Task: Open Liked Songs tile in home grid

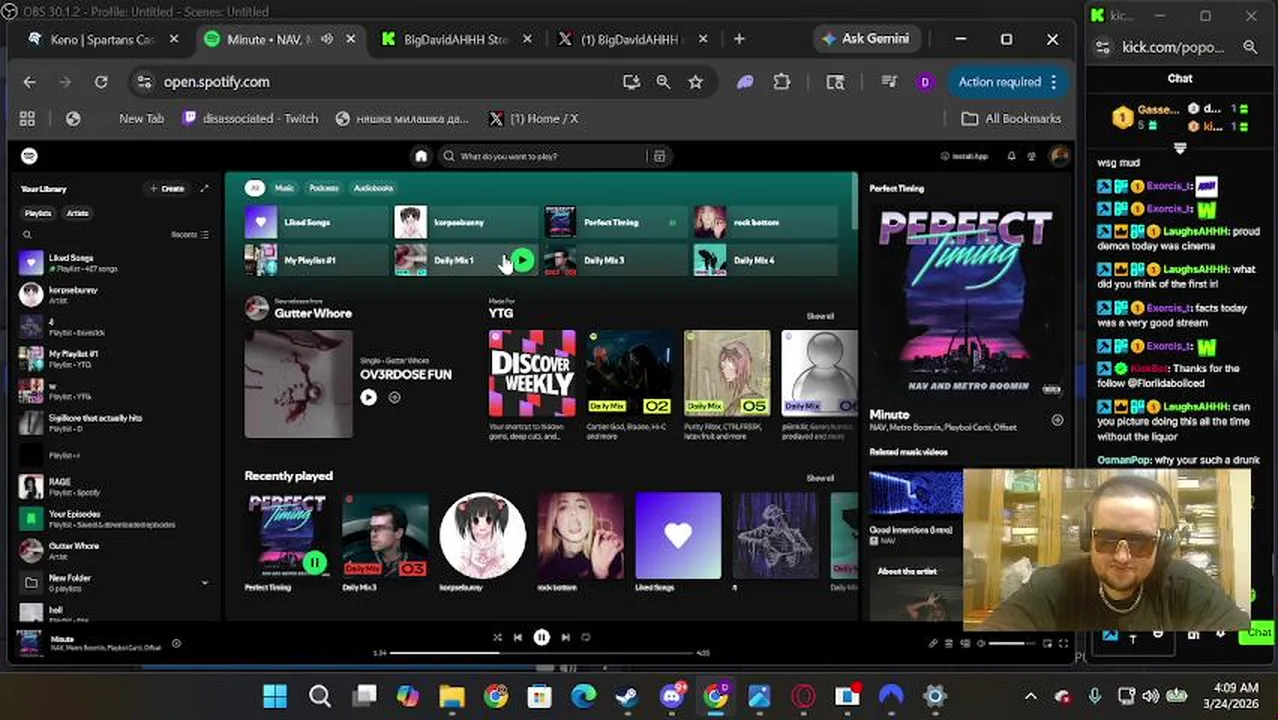Action: [x=316, y=222]
